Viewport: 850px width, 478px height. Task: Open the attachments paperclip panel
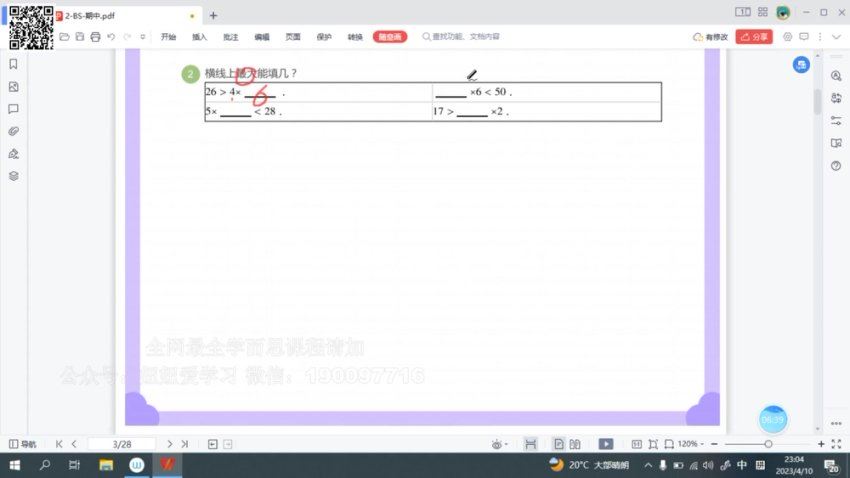14,131
